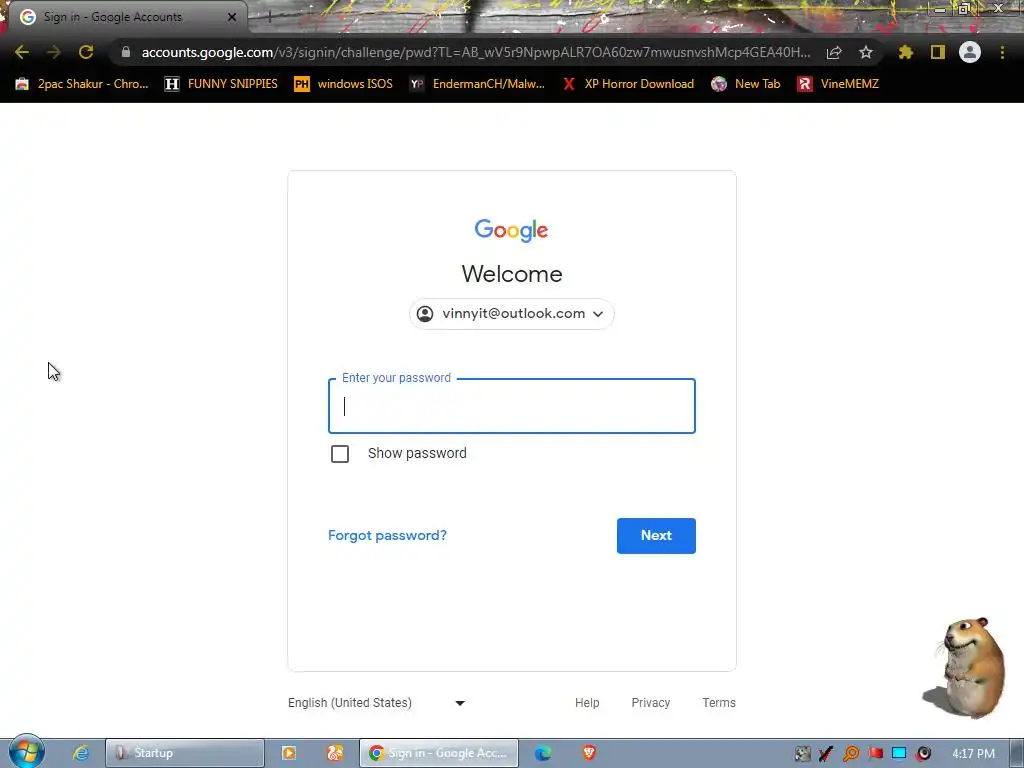The width and height of the screenshot is (1024, 768).
Task: Click the lock icon in address bar
Action: click(x=126, y=52)
